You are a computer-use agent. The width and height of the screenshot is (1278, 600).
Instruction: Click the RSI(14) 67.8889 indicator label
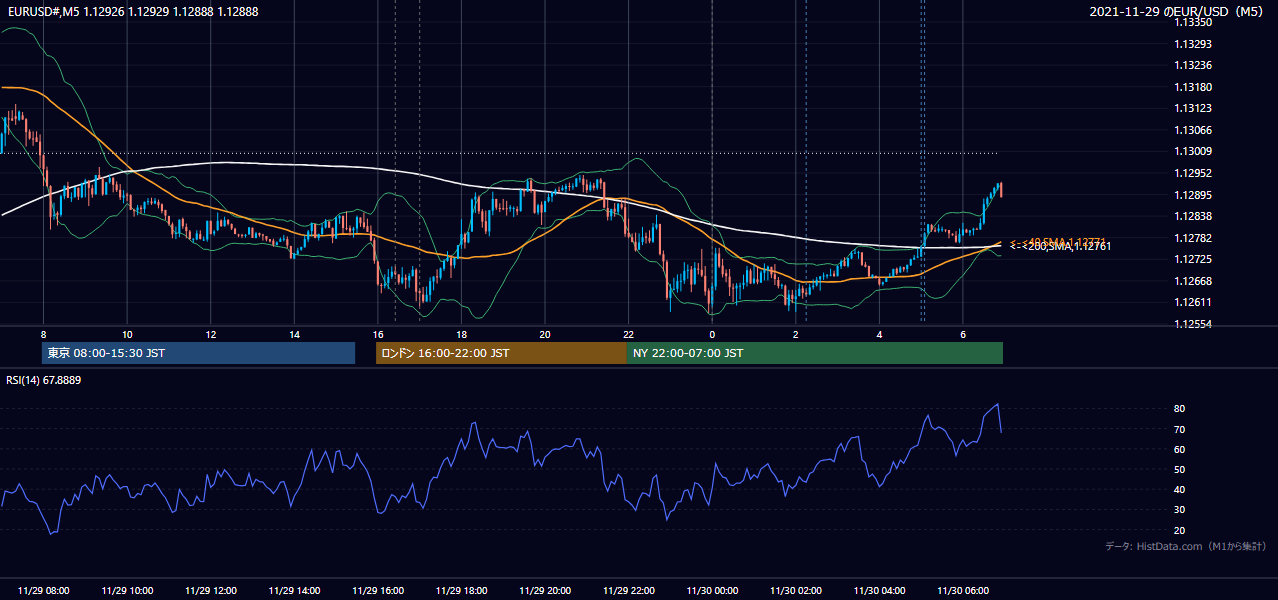[x=43, y=380]
